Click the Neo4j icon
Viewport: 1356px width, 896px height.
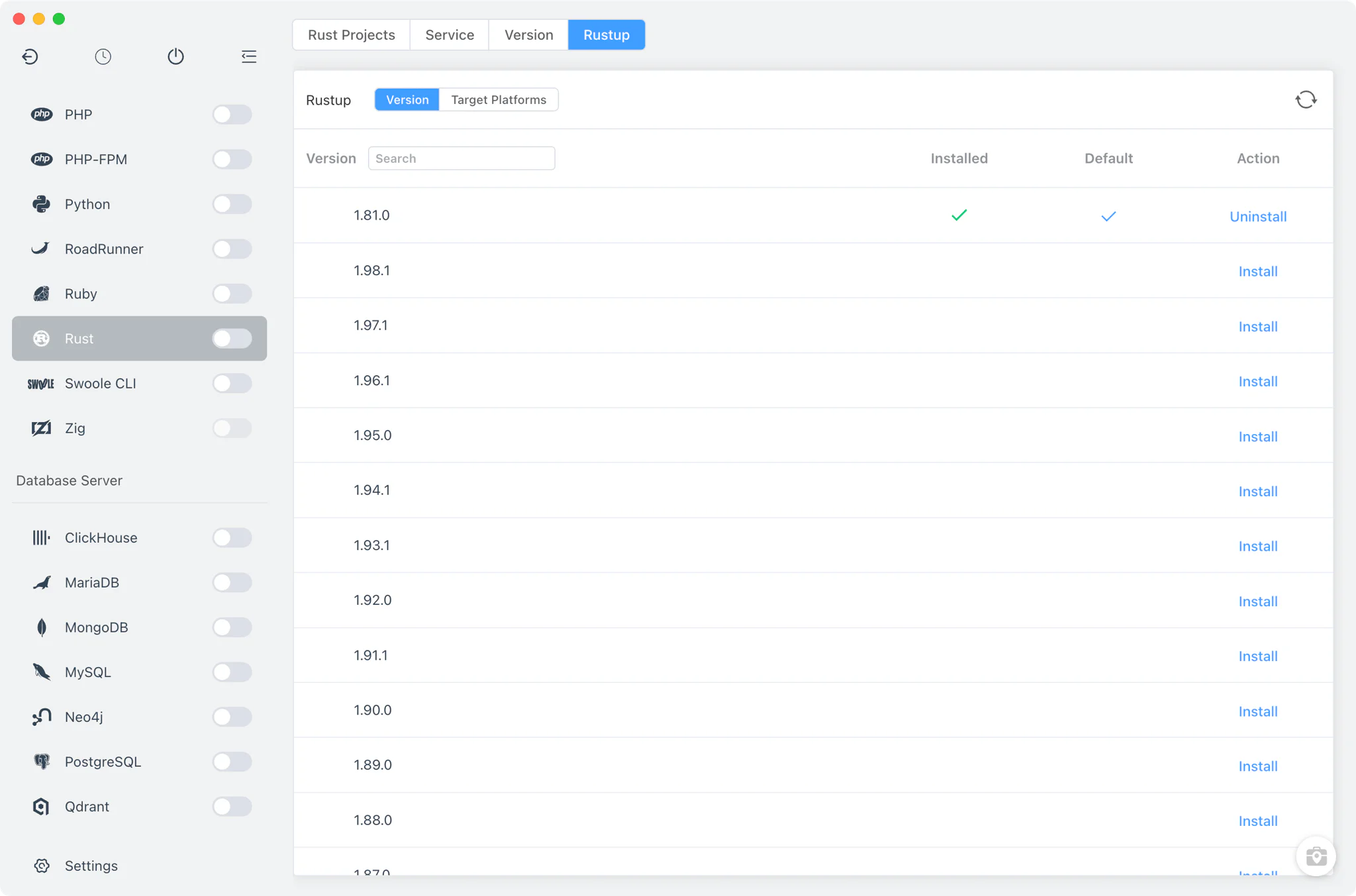[42, 717]
